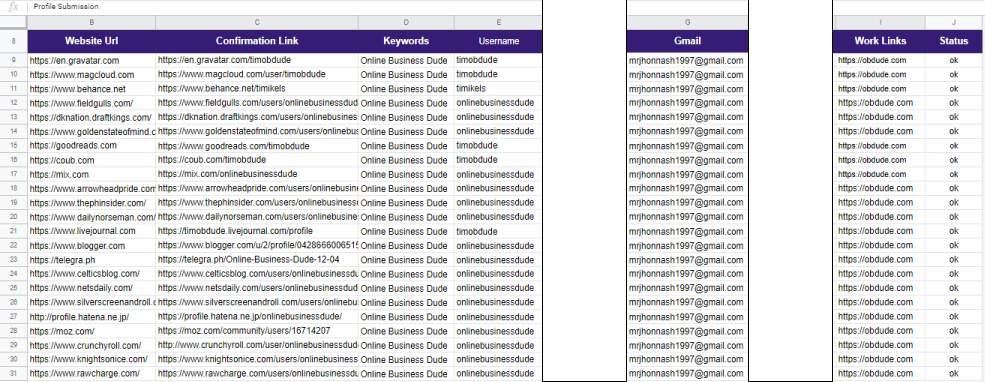This screenshot has width=985, height=382.
Task: Click the https://goodreads.com website cell
Action: click(92, 146)
